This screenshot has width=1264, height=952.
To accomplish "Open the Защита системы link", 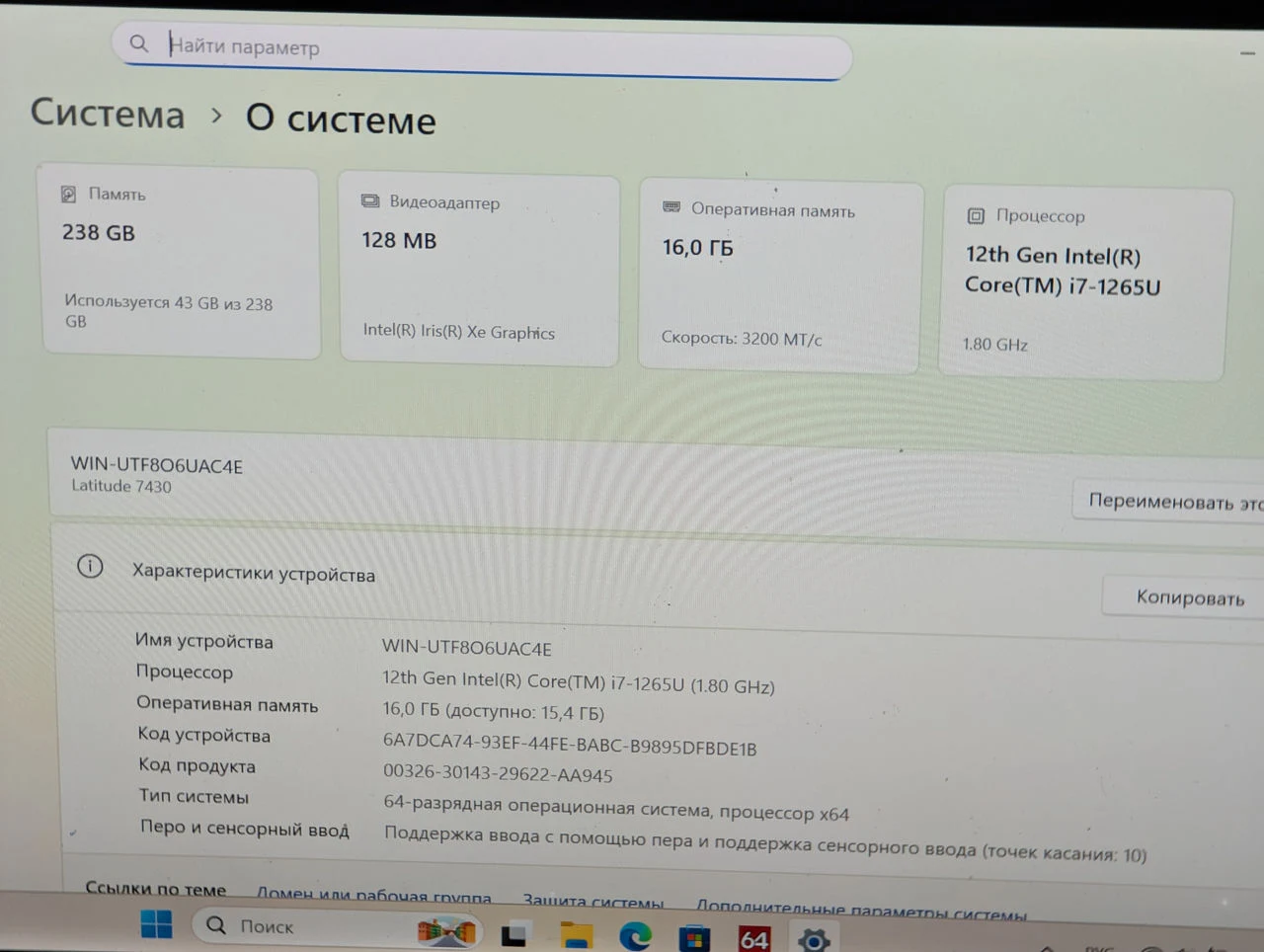I will coord(593,902).
